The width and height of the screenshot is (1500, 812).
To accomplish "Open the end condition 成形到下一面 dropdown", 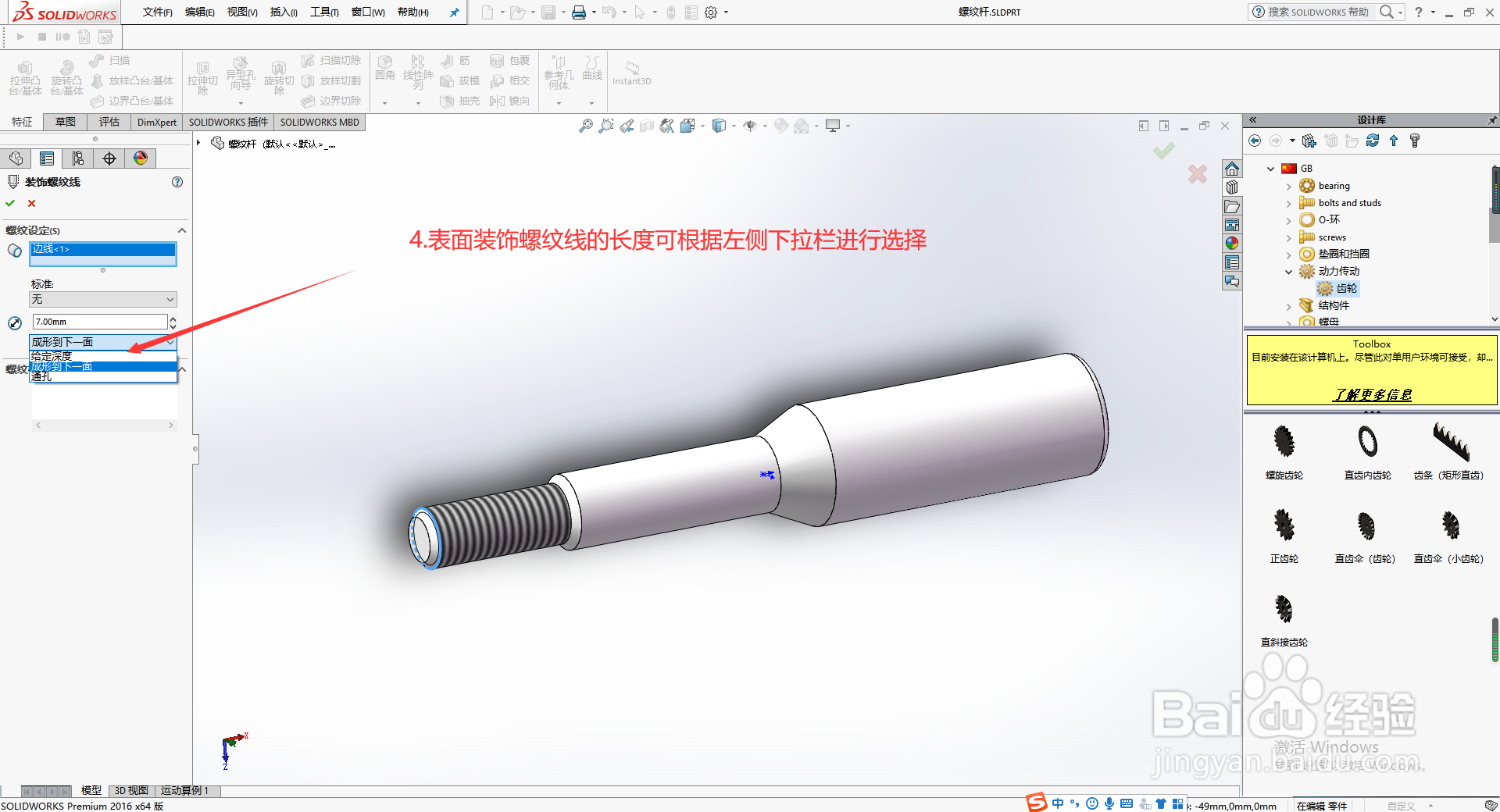I will (103, 342).
